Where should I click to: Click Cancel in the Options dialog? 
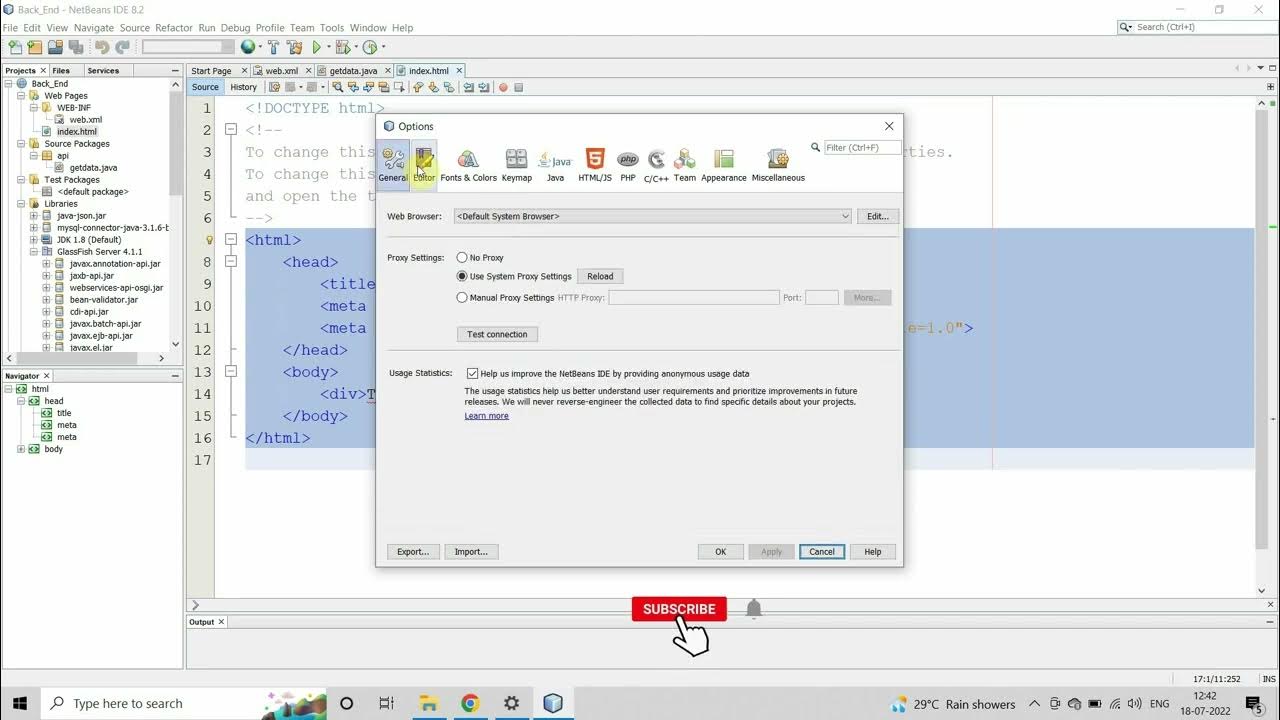tap(822, 551)
